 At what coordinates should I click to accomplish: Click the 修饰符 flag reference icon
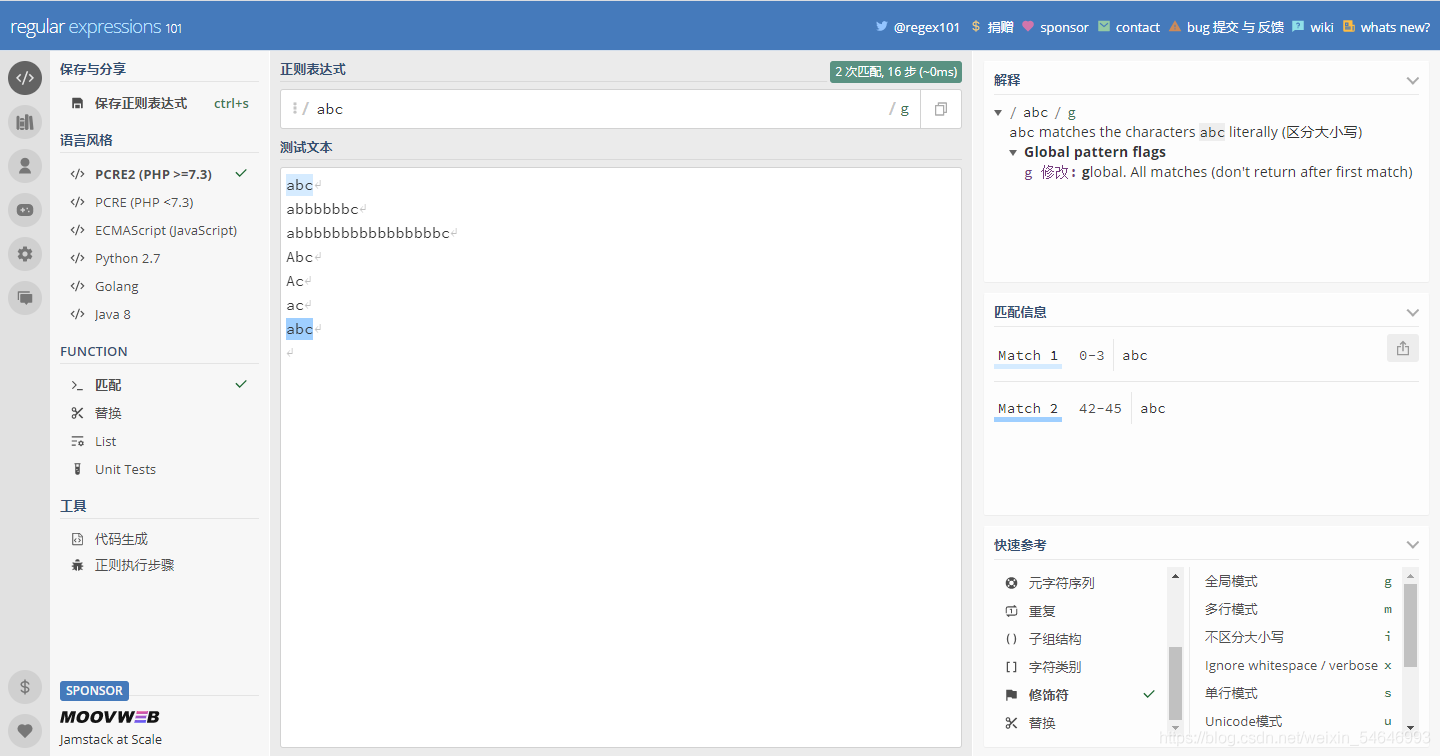click(x=1011, y=695)
